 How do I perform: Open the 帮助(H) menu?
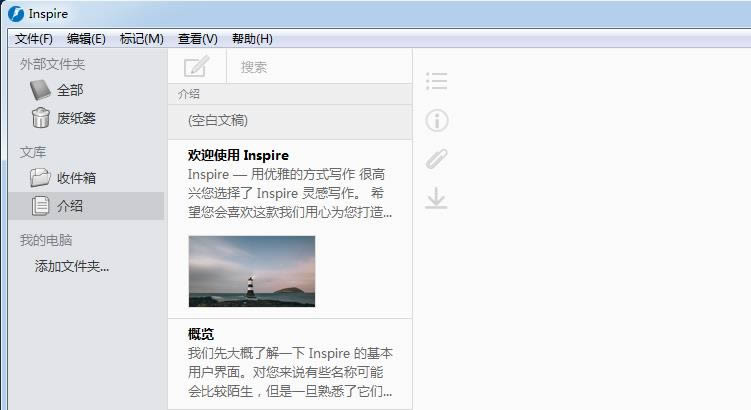click(x=252, y=39)
